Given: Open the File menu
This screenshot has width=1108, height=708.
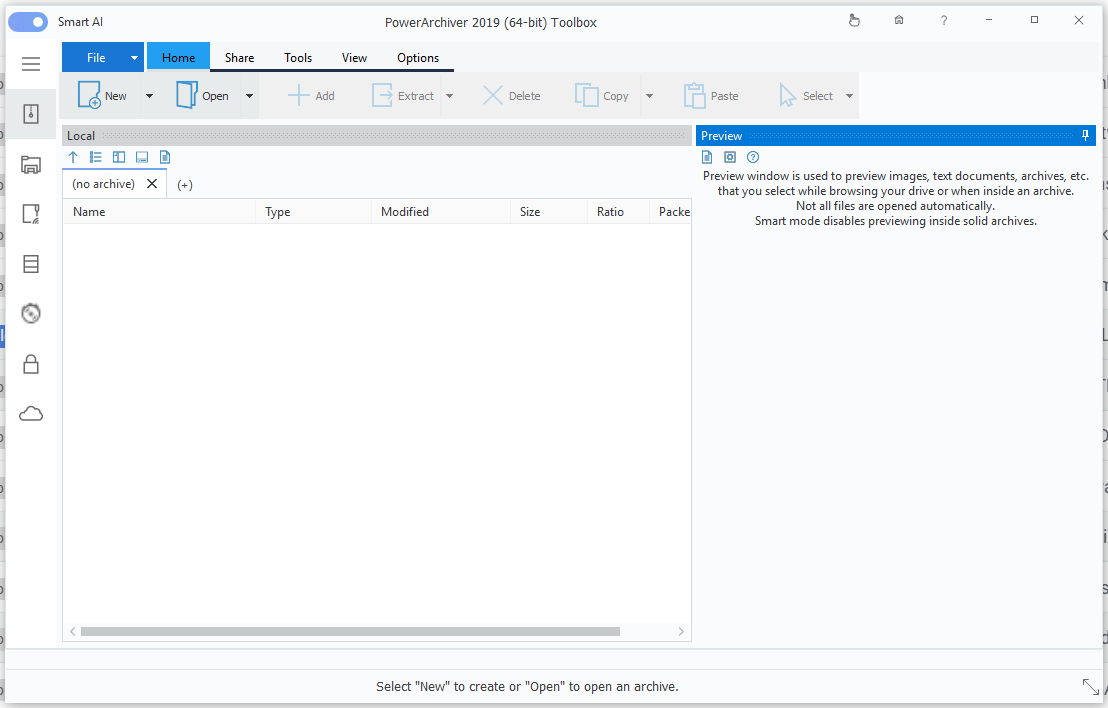Looking at the screenshot, I should coord(96,57).
